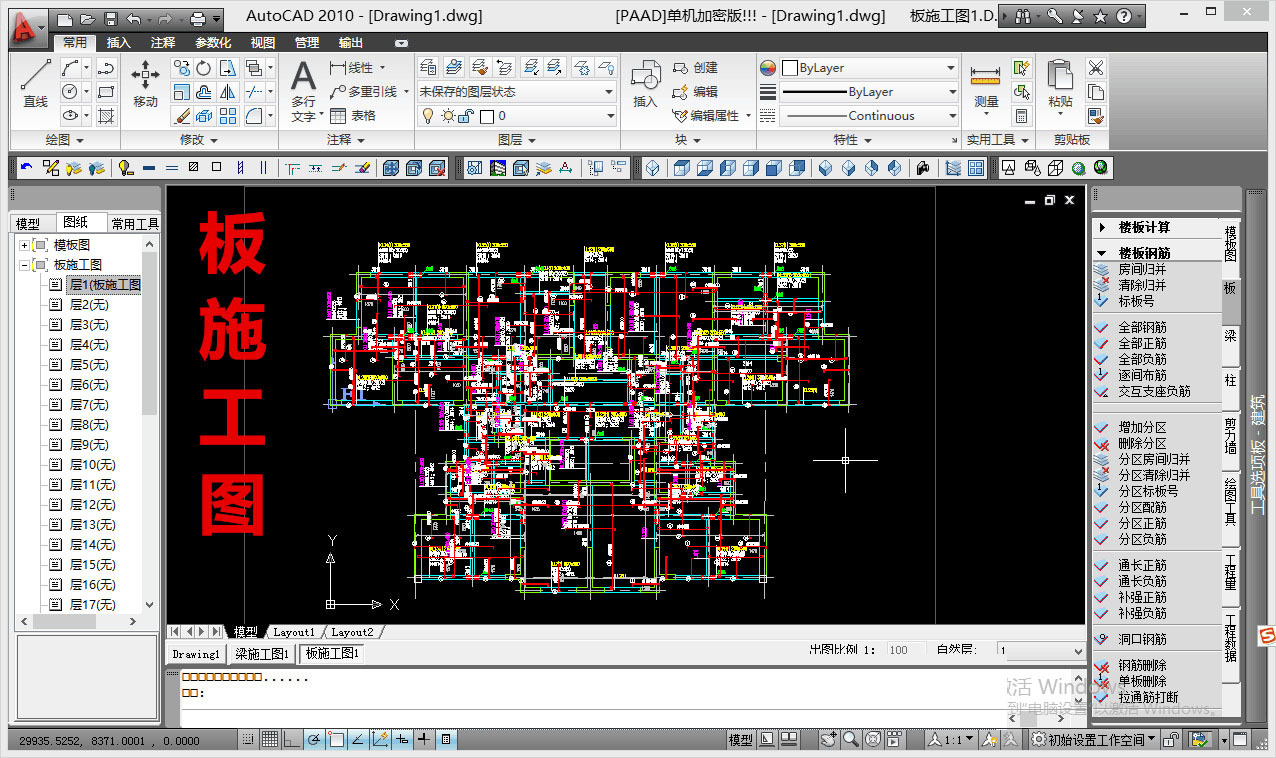Toggle polar tracking in status bar
The height and width of the screenshot is (758, 1276).
314,740
